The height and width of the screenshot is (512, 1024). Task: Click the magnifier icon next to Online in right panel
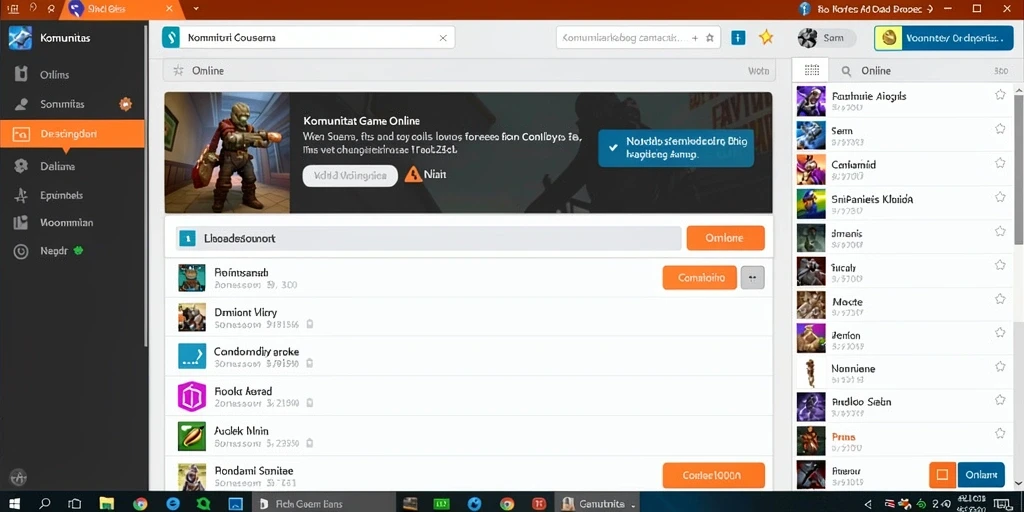pyautogui.click(x=846, y=71)
